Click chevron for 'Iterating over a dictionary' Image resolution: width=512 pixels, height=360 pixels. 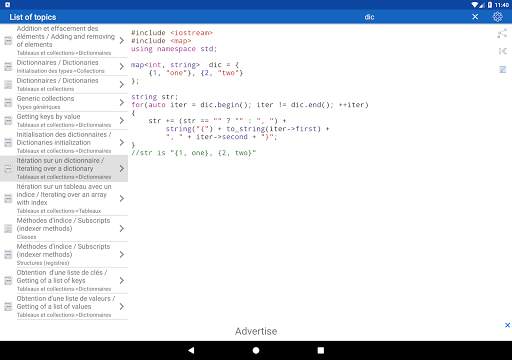[x=122, y=168]
